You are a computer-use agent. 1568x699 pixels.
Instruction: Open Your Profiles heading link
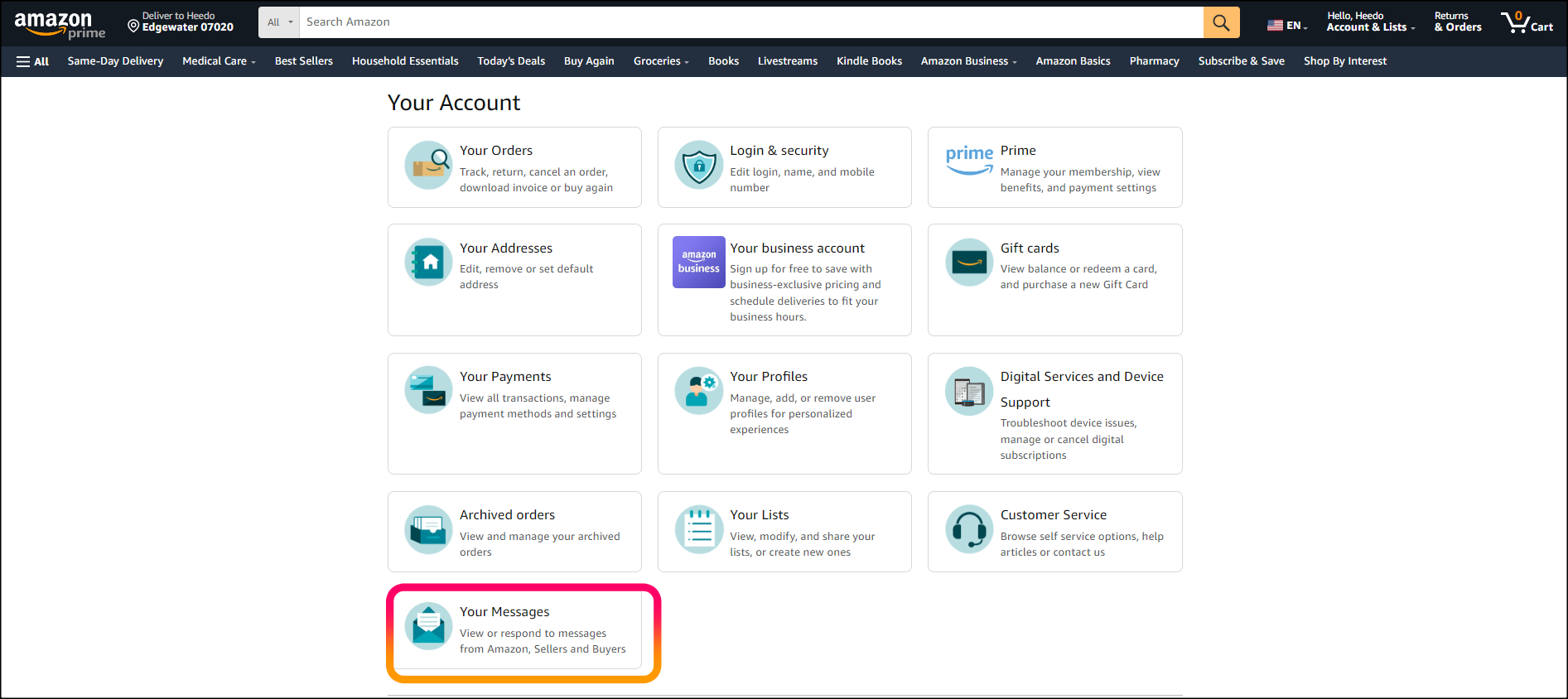(769, 377)
